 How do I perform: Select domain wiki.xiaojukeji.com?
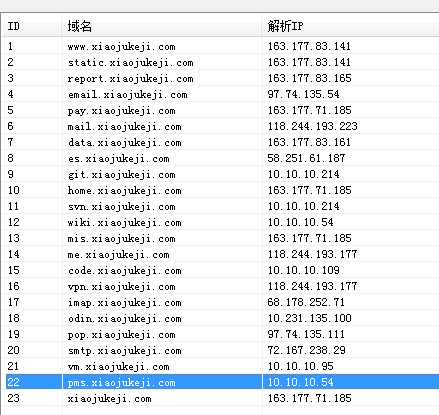click(x=124, y=222)
